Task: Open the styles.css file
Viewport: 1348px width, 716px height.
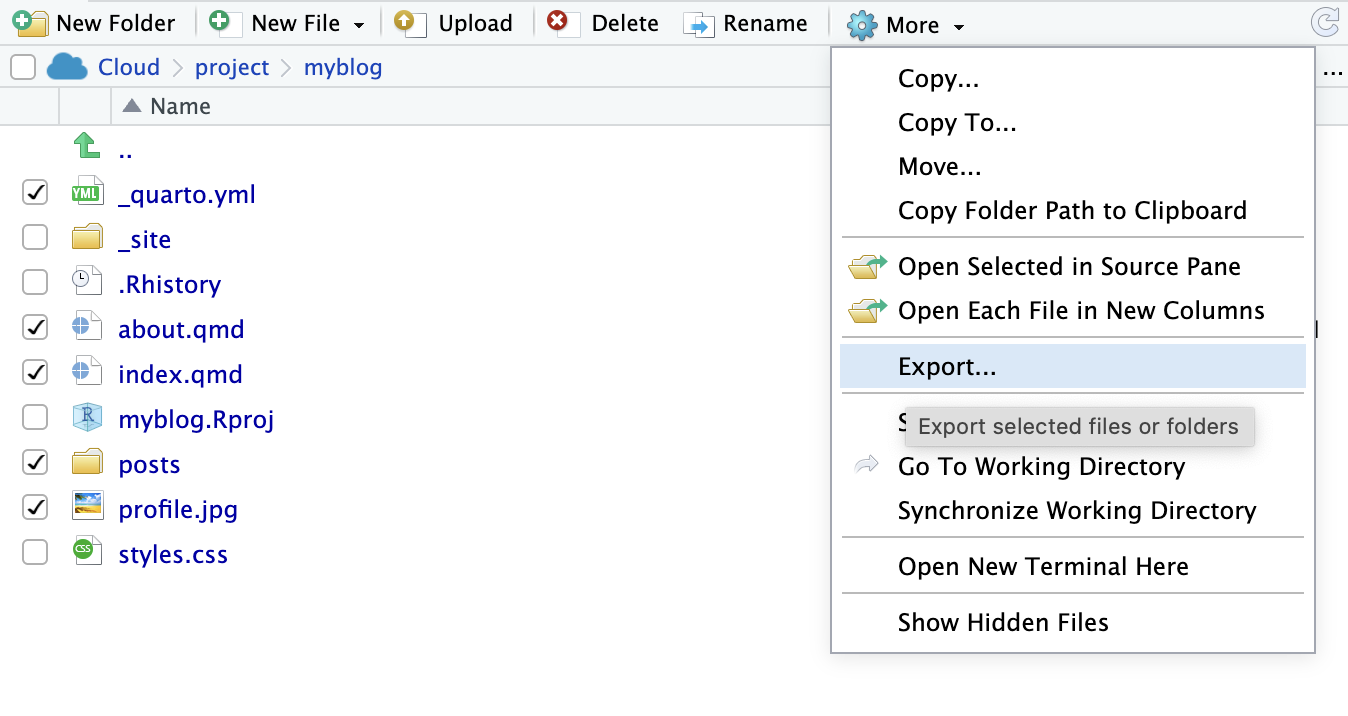Action: tap(173, 553)
